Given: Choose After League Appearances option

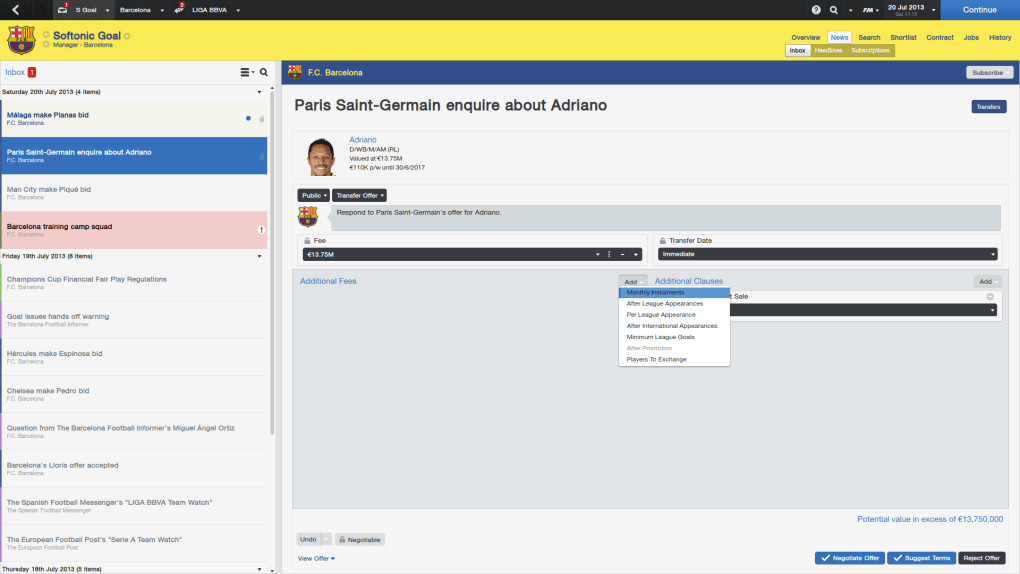Looking at the screenshot, I should click(x=674, y=304).
